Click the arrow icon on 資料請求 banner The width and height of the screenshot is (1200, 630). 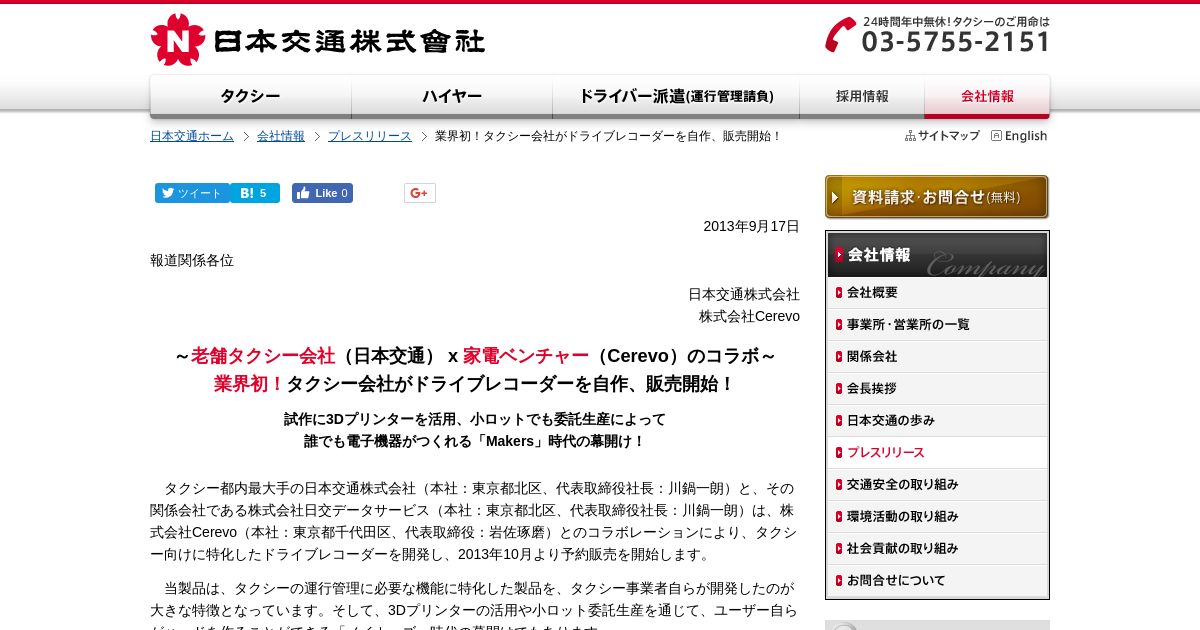tap(835, 198)
